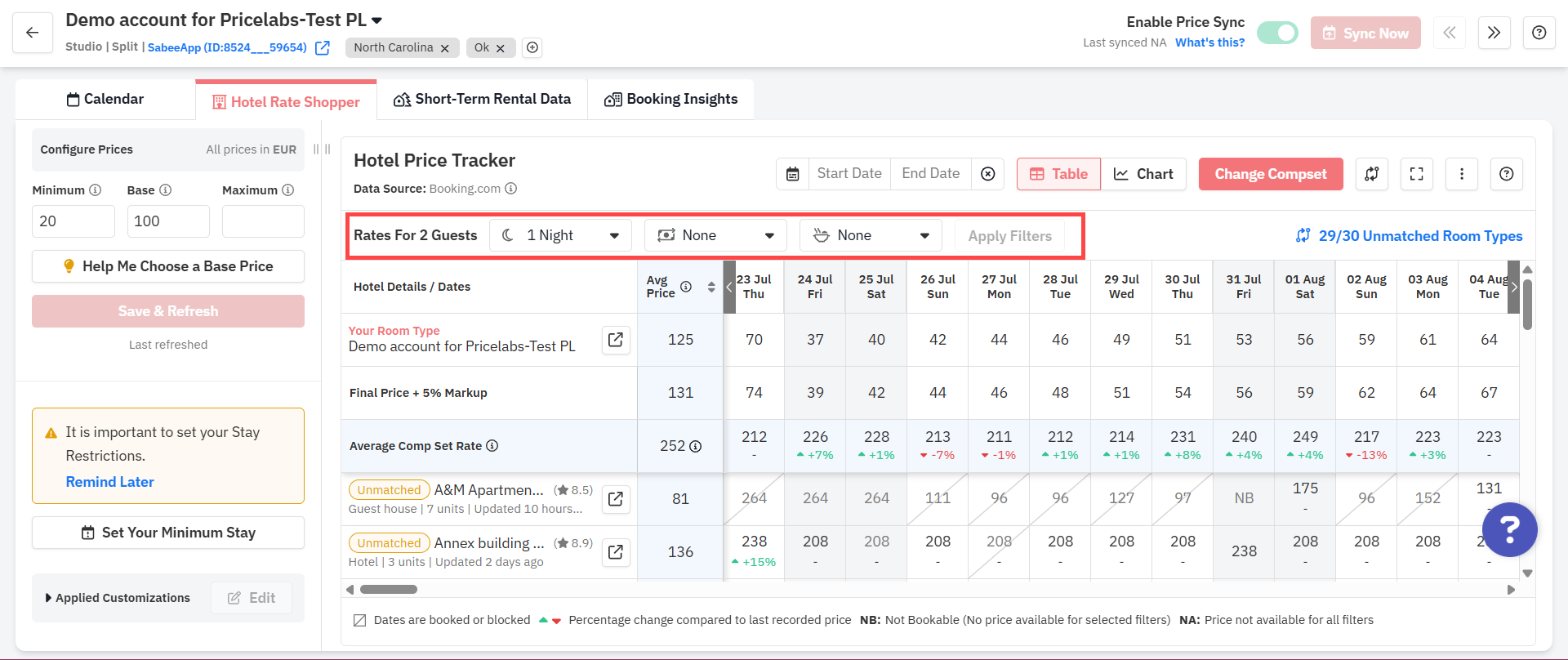Switch to the Calendar tab
1568x660 pixels.
[105, 99]
